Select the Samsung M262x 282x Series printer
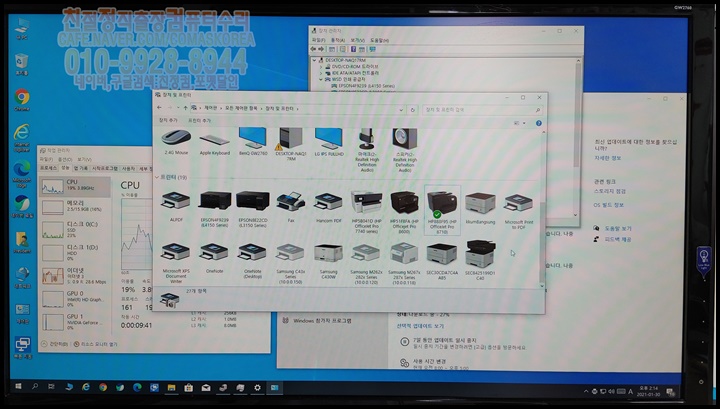This screenshot has height=409, width=720. 366,263
